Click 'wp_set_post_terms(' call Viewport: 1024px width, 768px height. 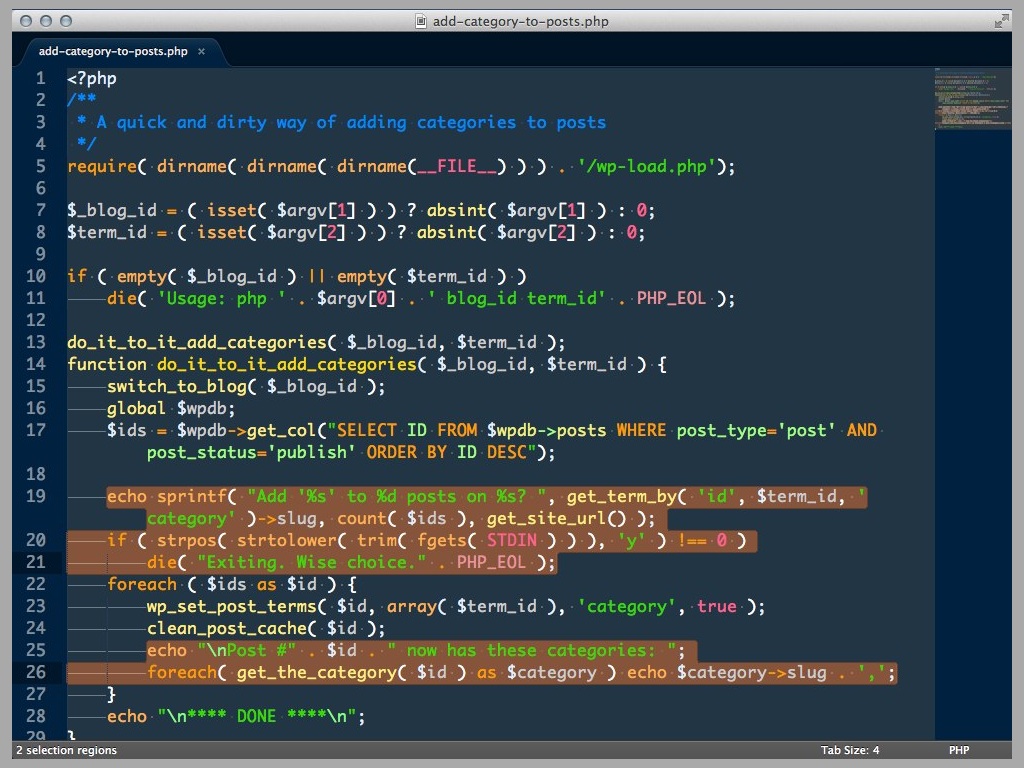coord(236,606)
